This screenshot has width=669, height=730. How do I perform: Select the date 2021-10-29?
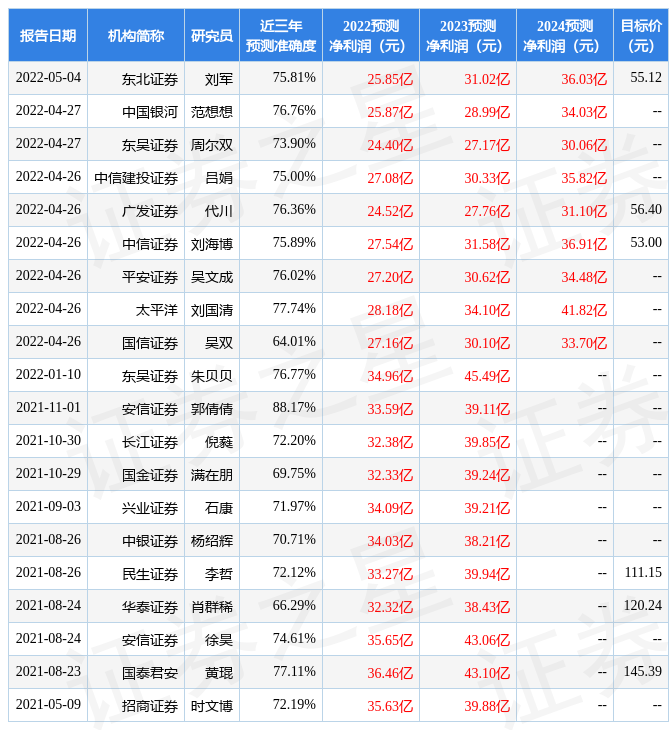(x=48, y=474)
